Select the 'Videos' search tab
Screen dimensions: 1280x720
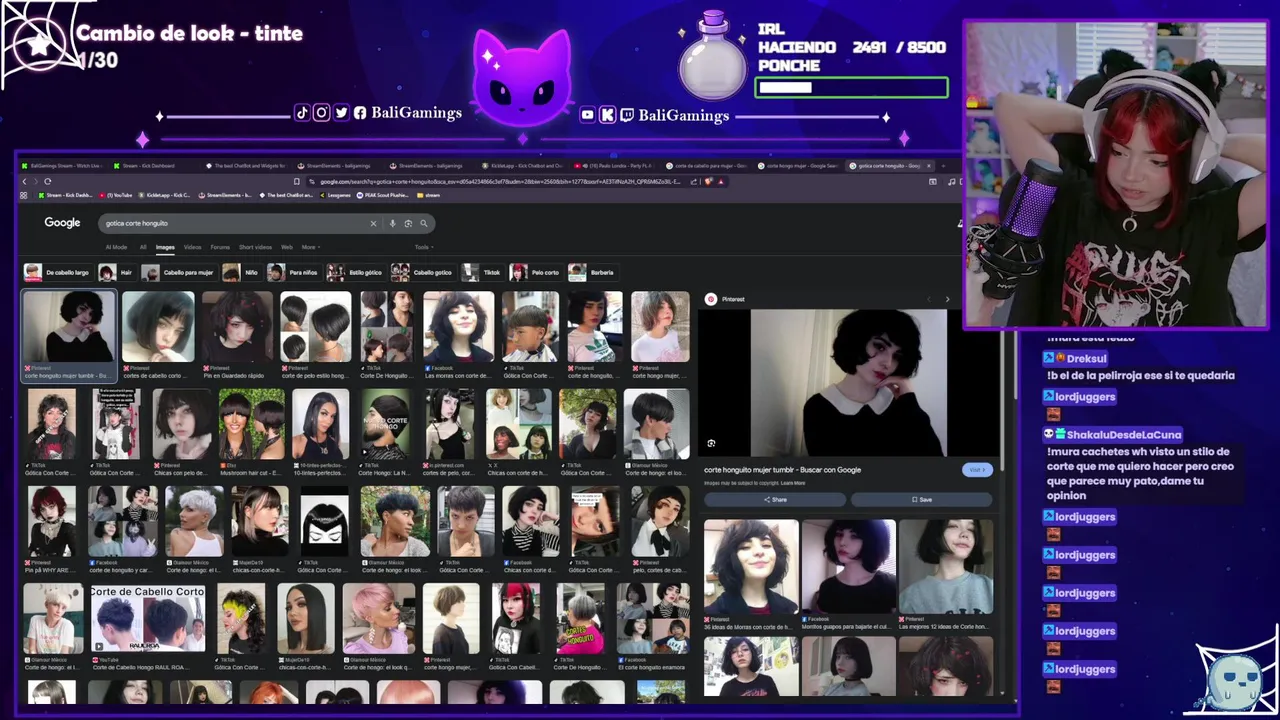192,247
